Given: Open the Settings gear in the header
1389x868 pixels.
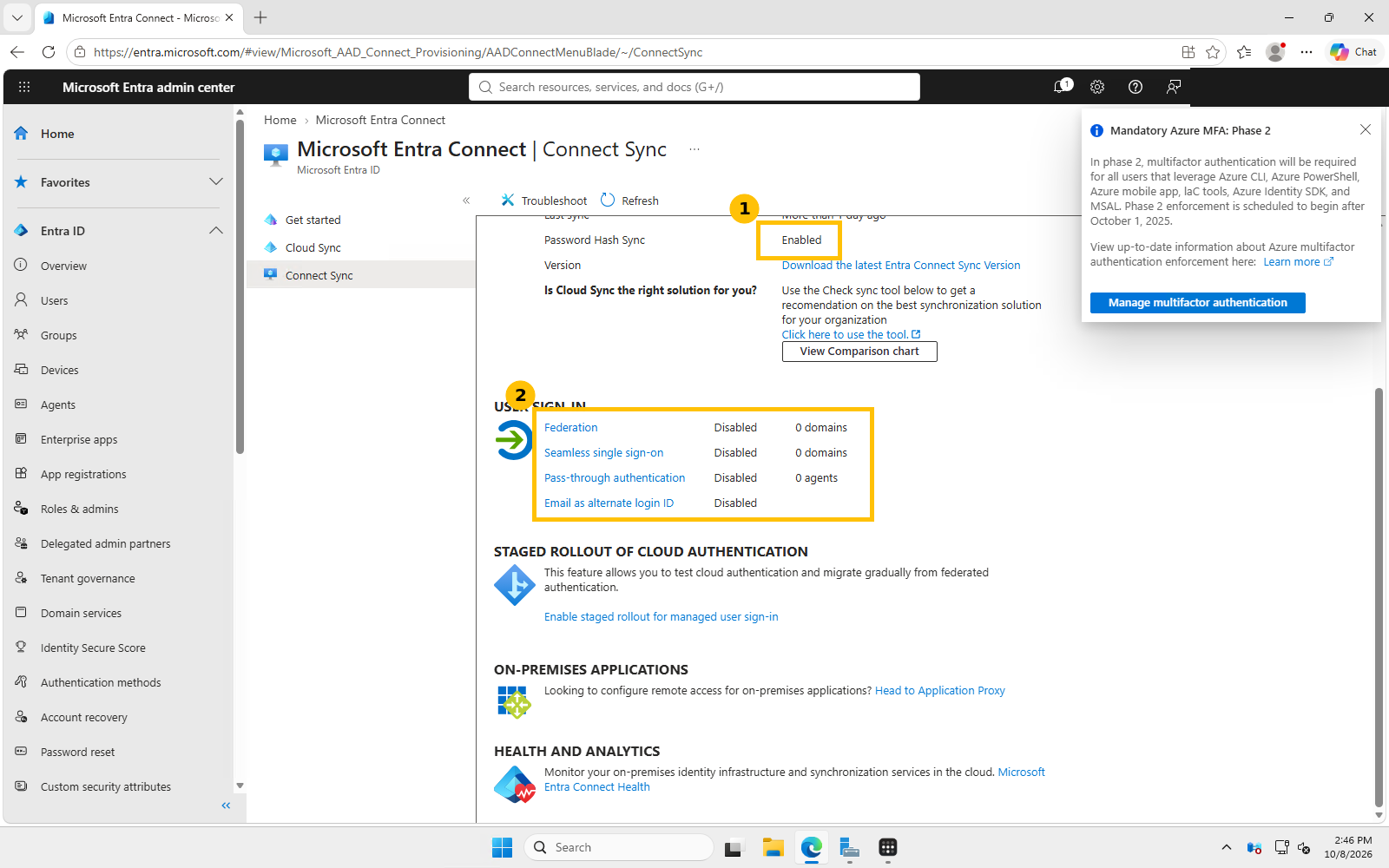Looking at the screenshot, I should point(1097,87).
